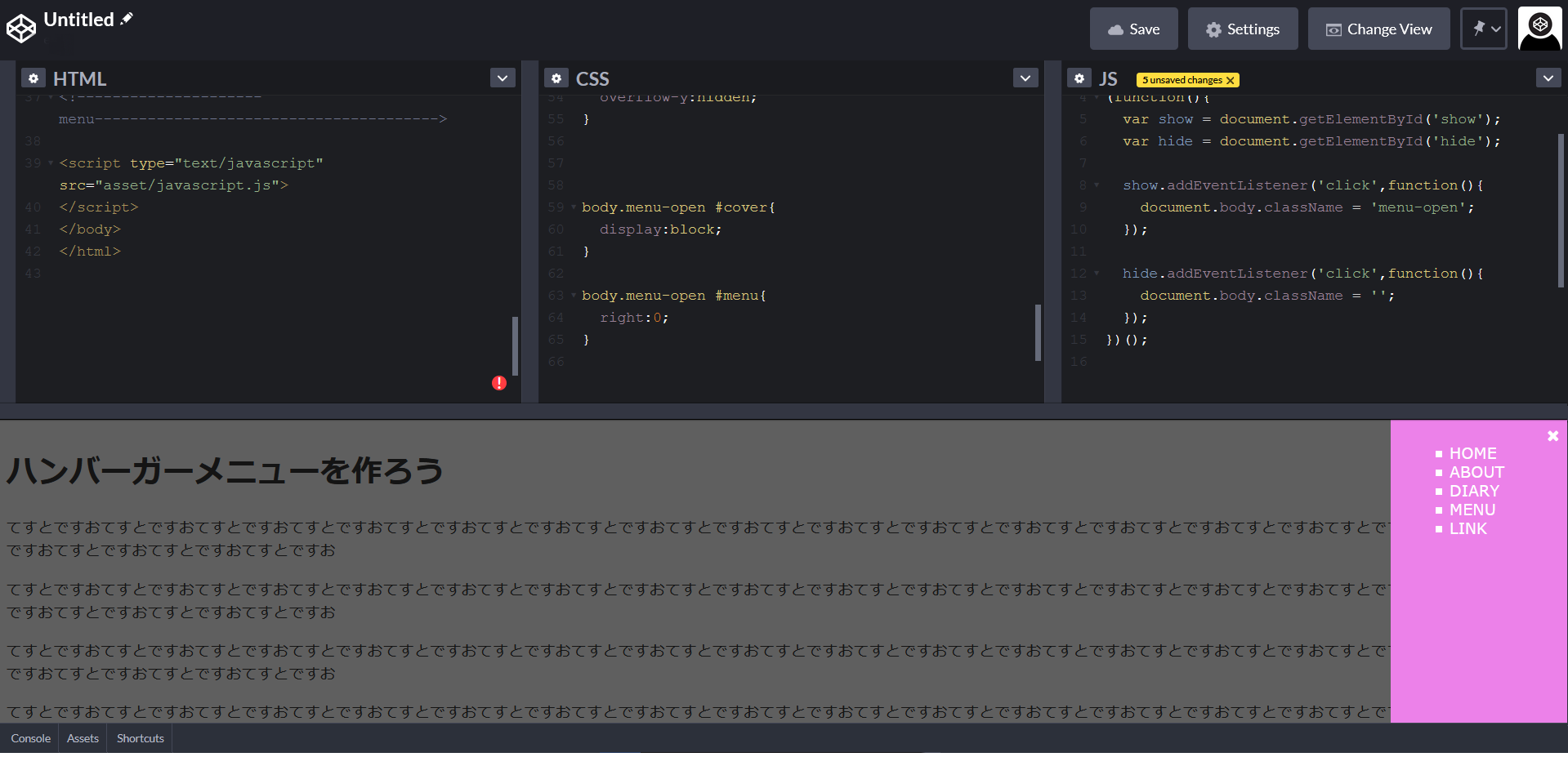Open the Shortcuts tab
The width and height of the screenshot is (1568, 757).
pyautogui.click(x=140, y=738)
